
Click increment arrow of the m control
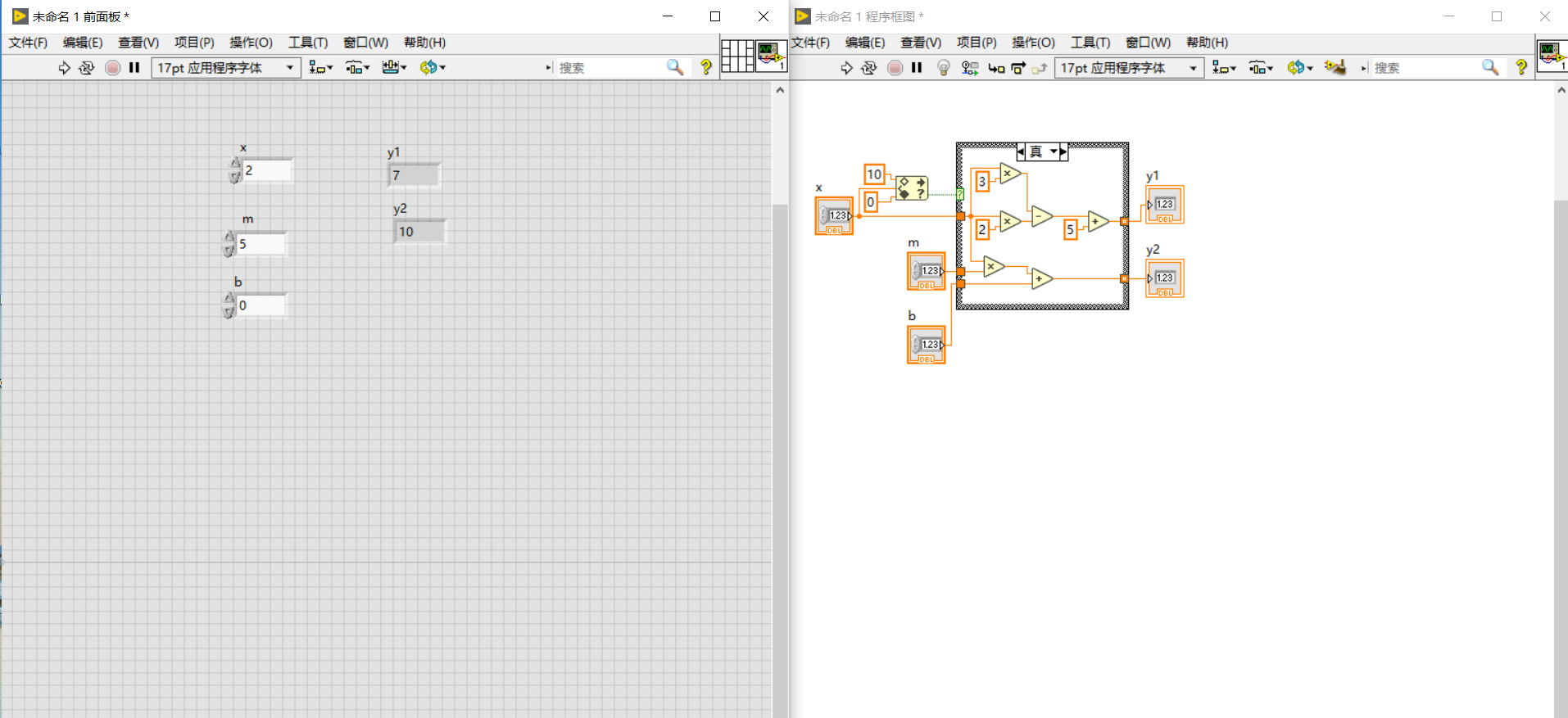229,237
